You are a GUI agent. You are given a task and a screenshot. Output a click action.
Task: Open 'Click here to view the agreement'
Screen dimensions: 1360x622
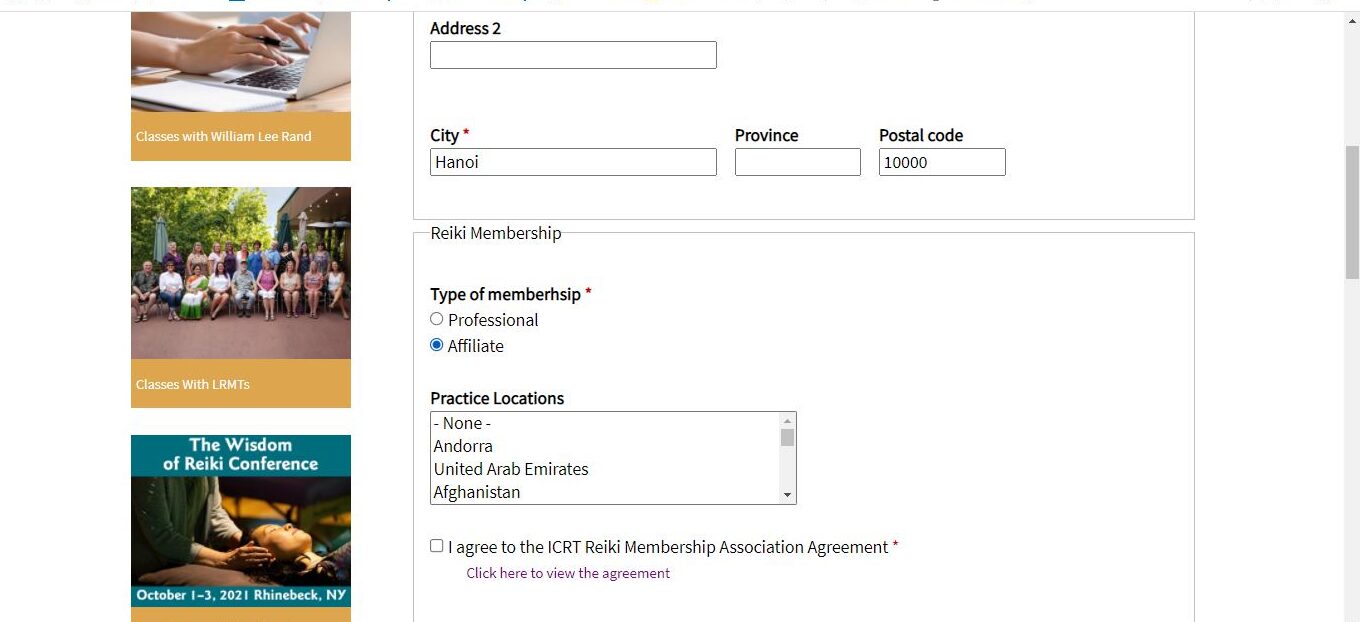click(568, 573)
